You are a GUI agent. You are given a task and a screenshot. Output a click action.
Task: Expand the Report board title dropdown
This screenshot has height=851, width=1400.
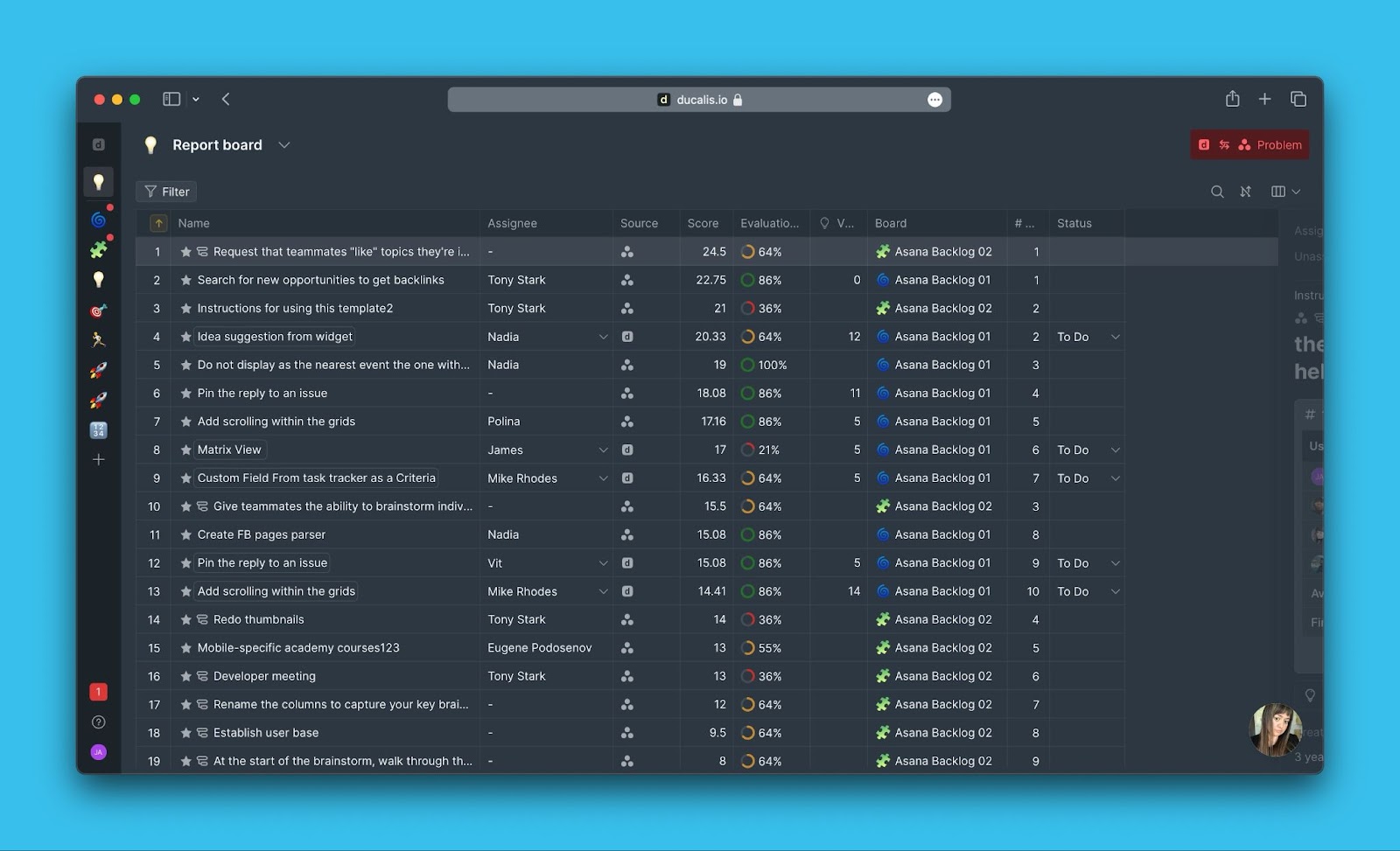pos(283,145)
